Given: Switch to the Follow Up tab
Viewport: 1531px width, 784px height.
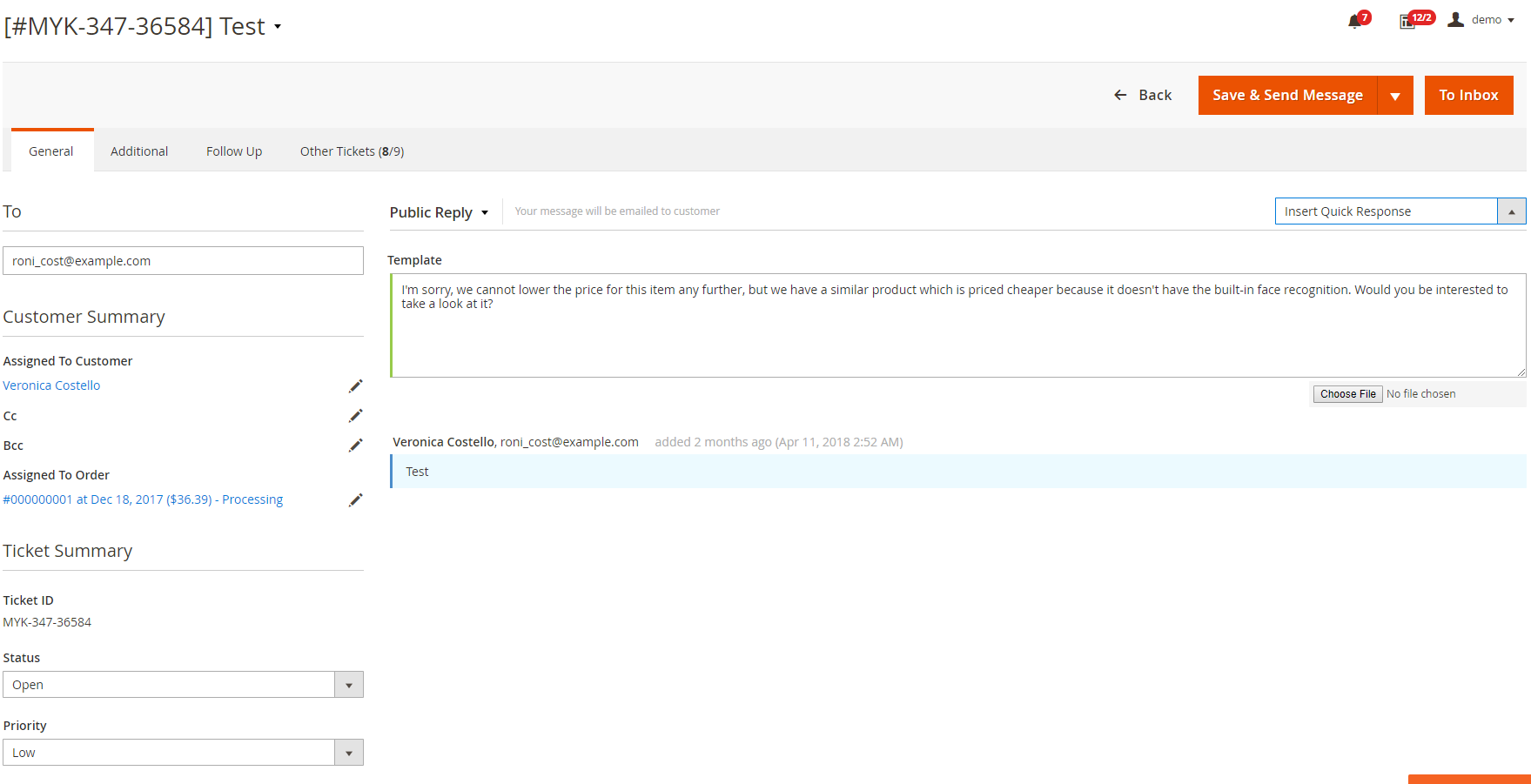Looking at the screenshot, I should tap(234, 151).
